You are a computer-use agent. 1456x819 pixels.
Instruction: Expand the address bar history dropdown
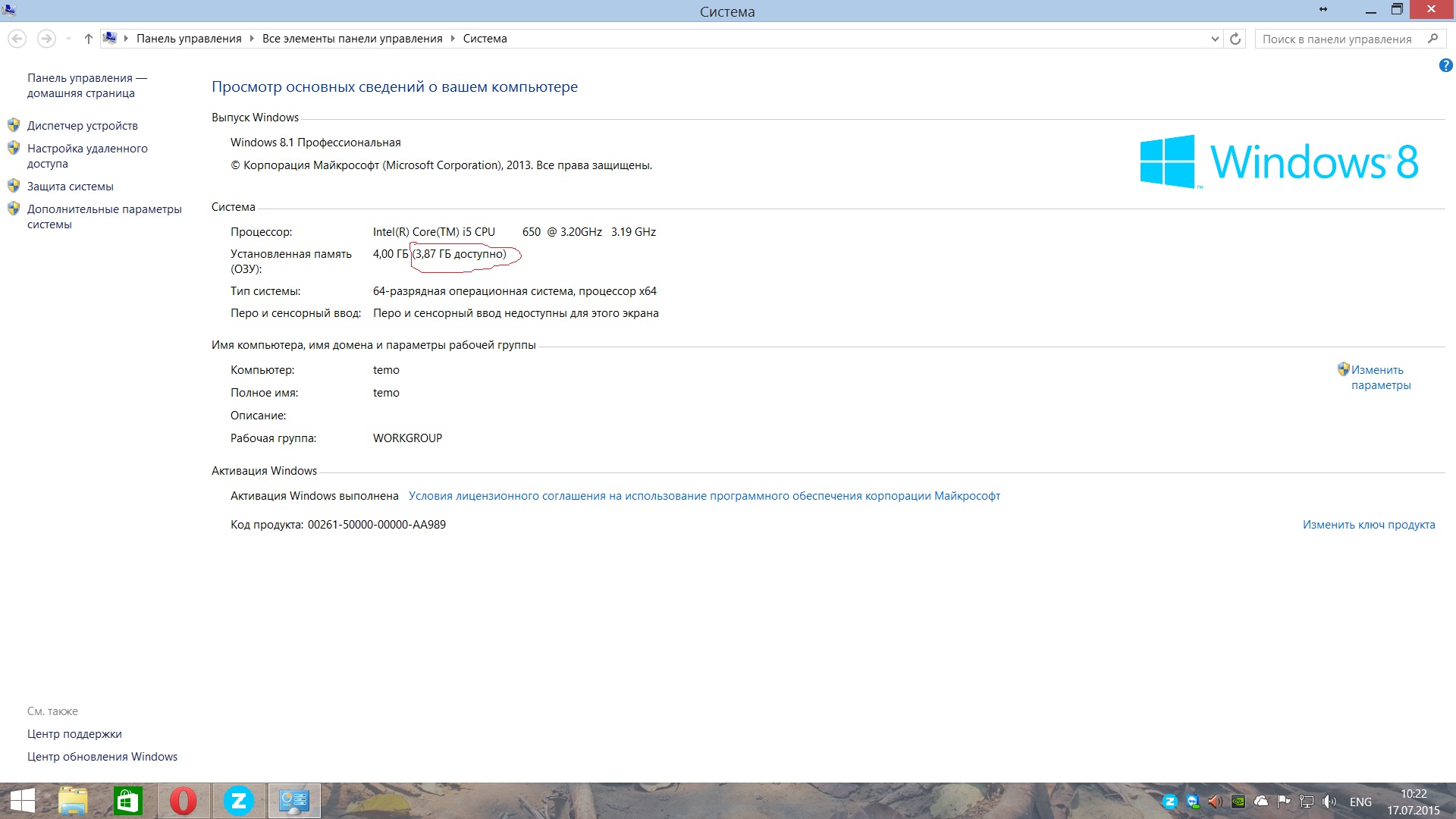click(1215, 39)
